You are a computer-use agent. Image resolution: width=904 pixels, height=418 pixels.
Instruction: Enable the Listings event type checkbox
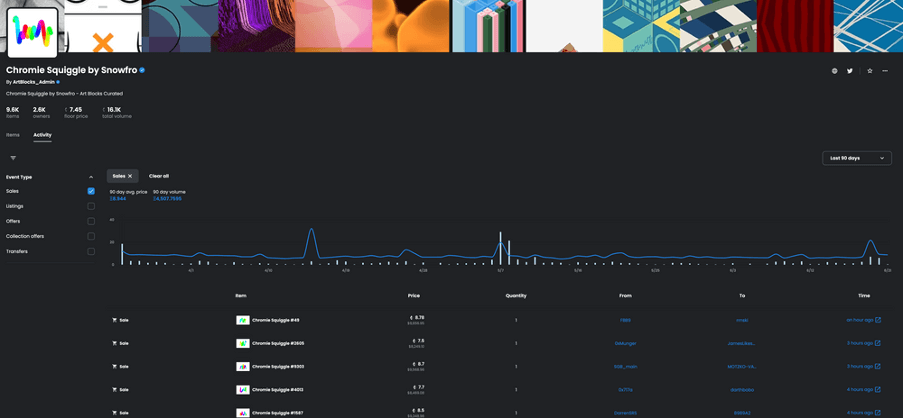coord(91,206)
